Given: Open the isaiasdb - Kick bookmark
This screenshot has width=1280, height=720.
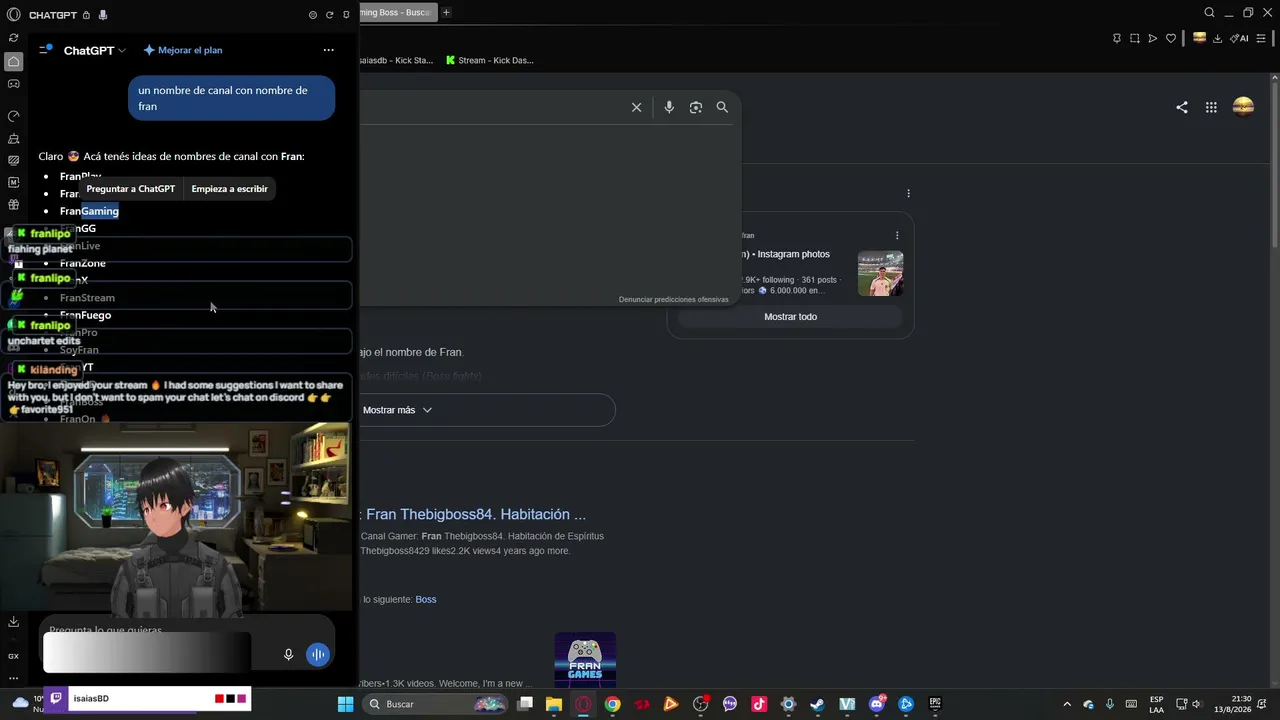Looking at the screenshot, I should pos(396,60).
